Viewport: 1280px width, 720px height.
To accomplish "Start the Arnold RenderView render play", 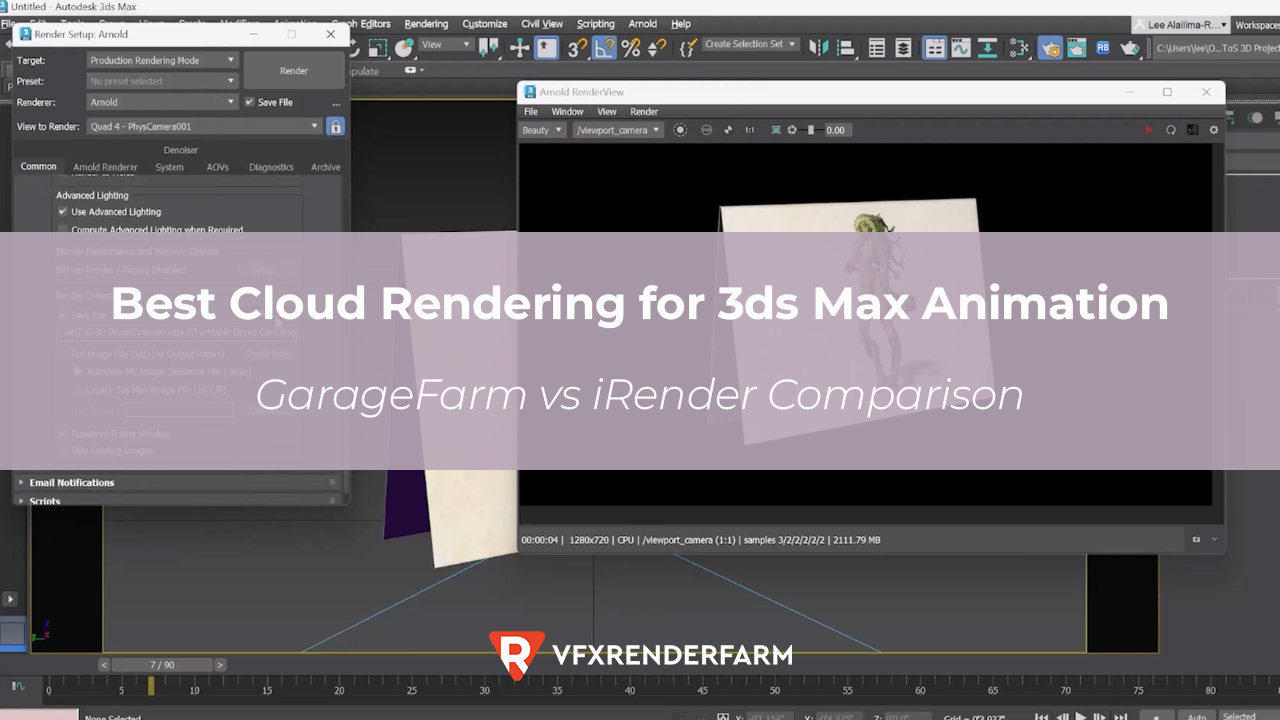I will [x=1148, y=130].
